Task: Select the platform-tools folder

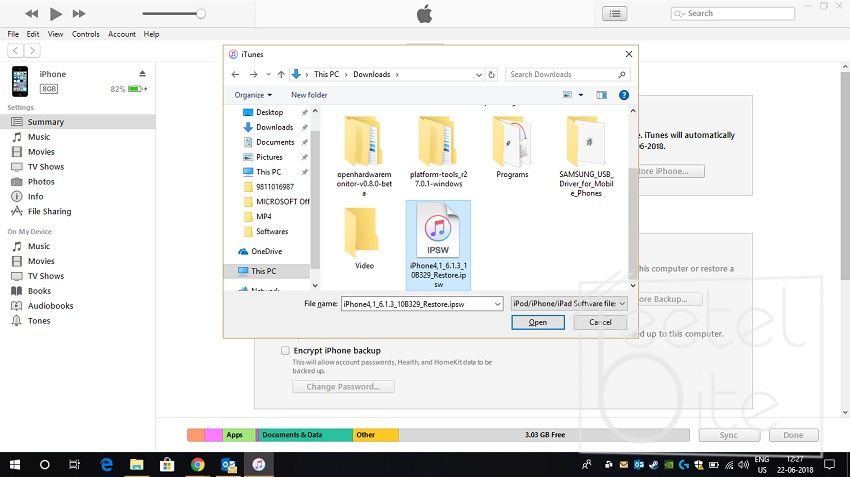Action: (438, 152)
